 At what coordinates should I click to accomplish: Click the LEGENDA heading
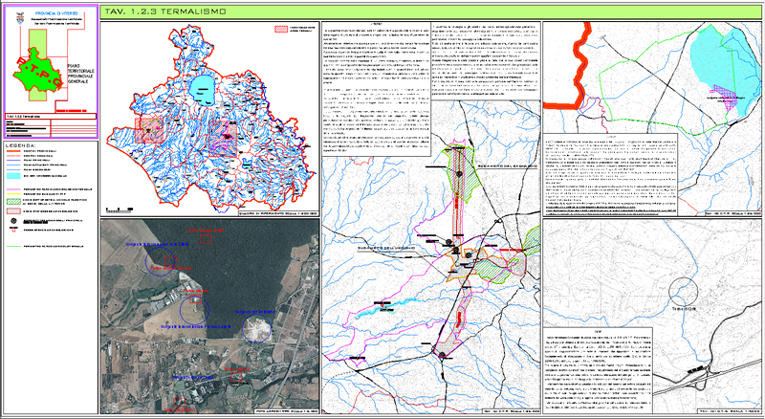(x=21, y=145)
